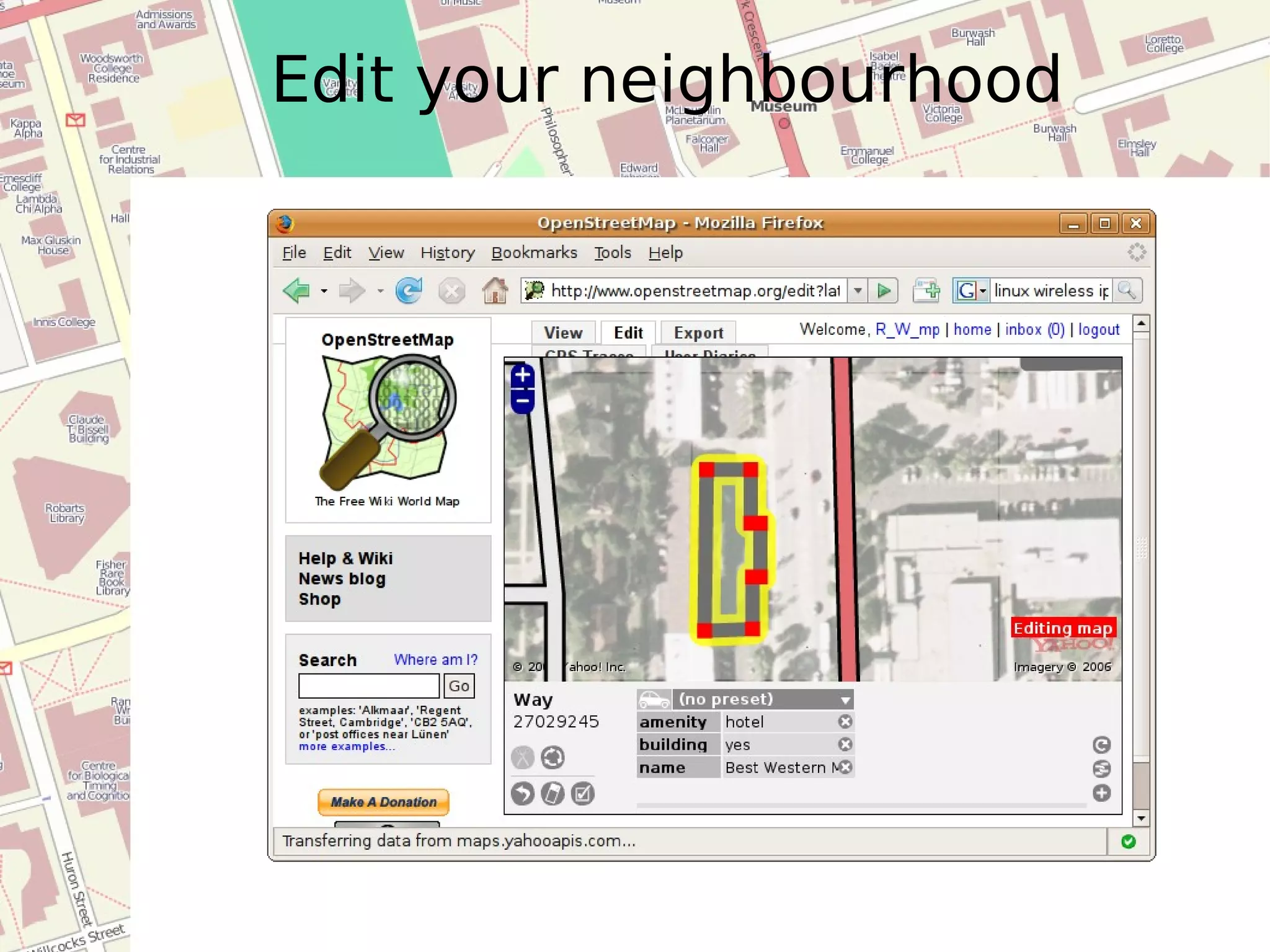Zoom in the map with plus button

pos(523,375)
